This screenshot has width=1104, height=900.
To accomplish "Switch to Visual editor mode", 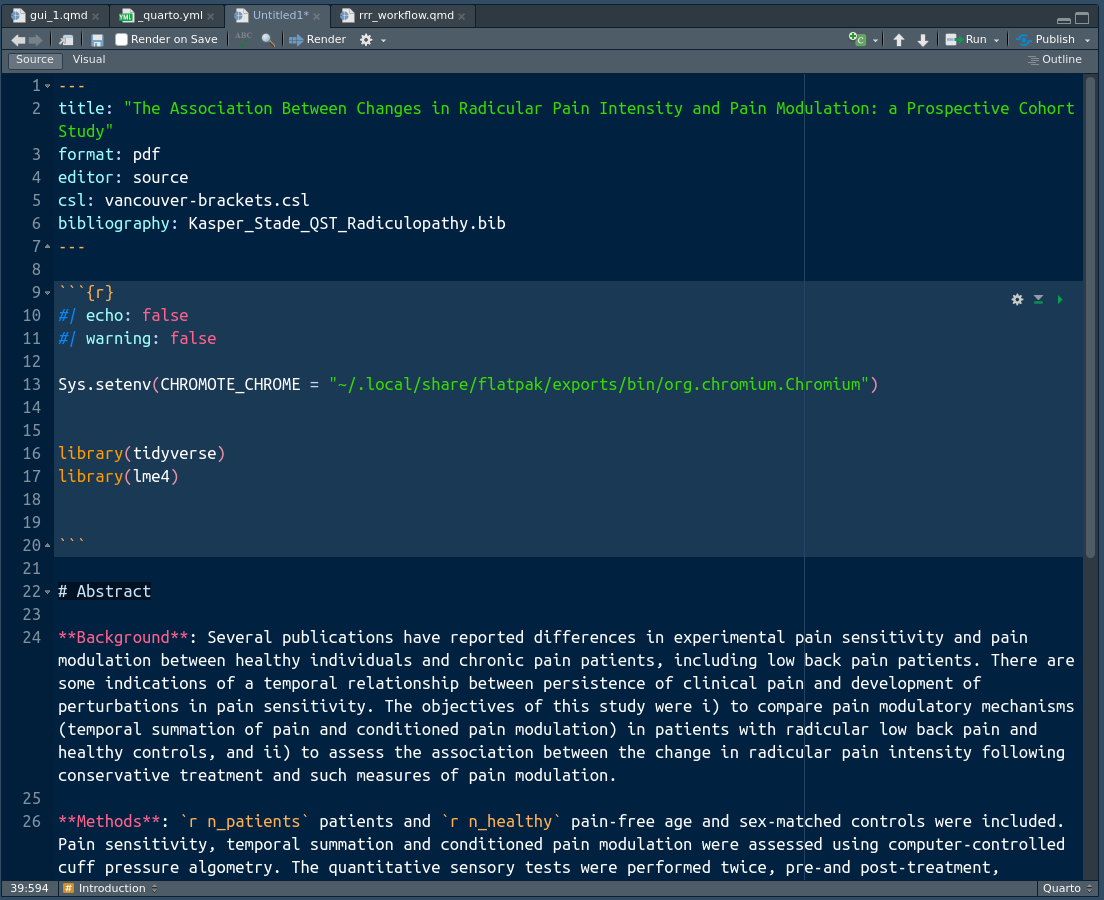I will pos(89,60).
